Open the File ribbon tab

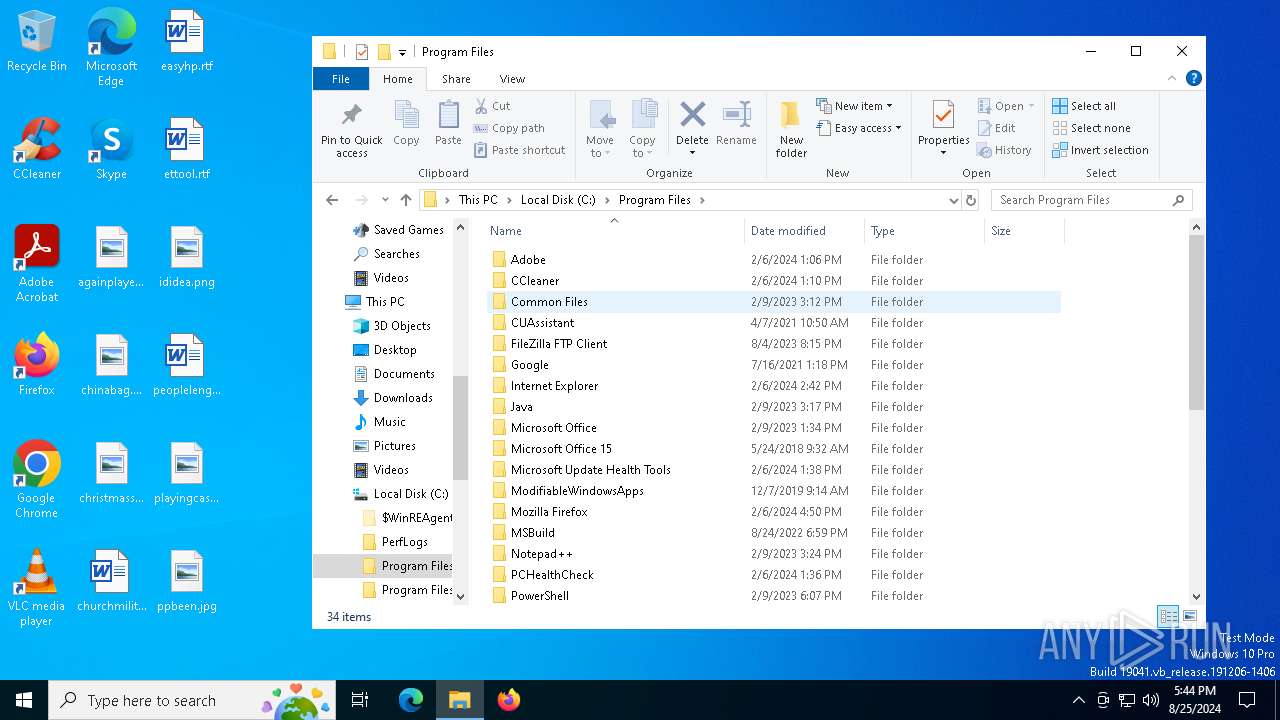(341, 79)
